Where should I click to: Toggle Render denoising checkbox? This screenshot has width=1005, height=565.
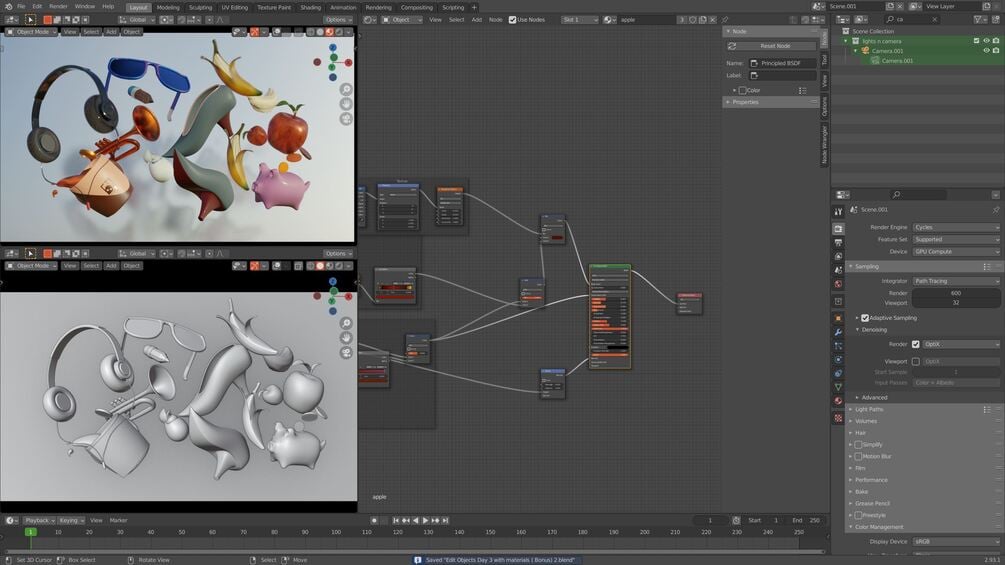coord(915,344)
